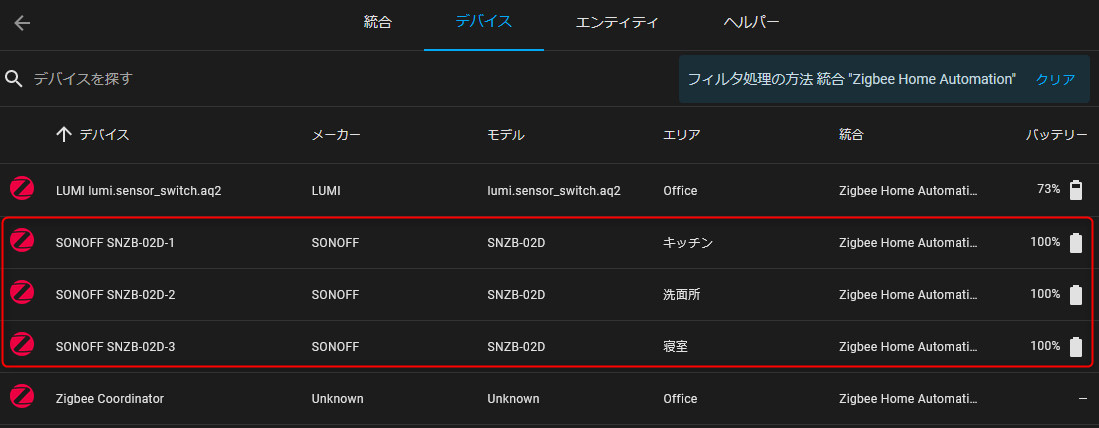The width and height of the screenshot is (1099, 428).
Task: Click Office area in Zigbee Coordinator row
Action: coord(680,399)
